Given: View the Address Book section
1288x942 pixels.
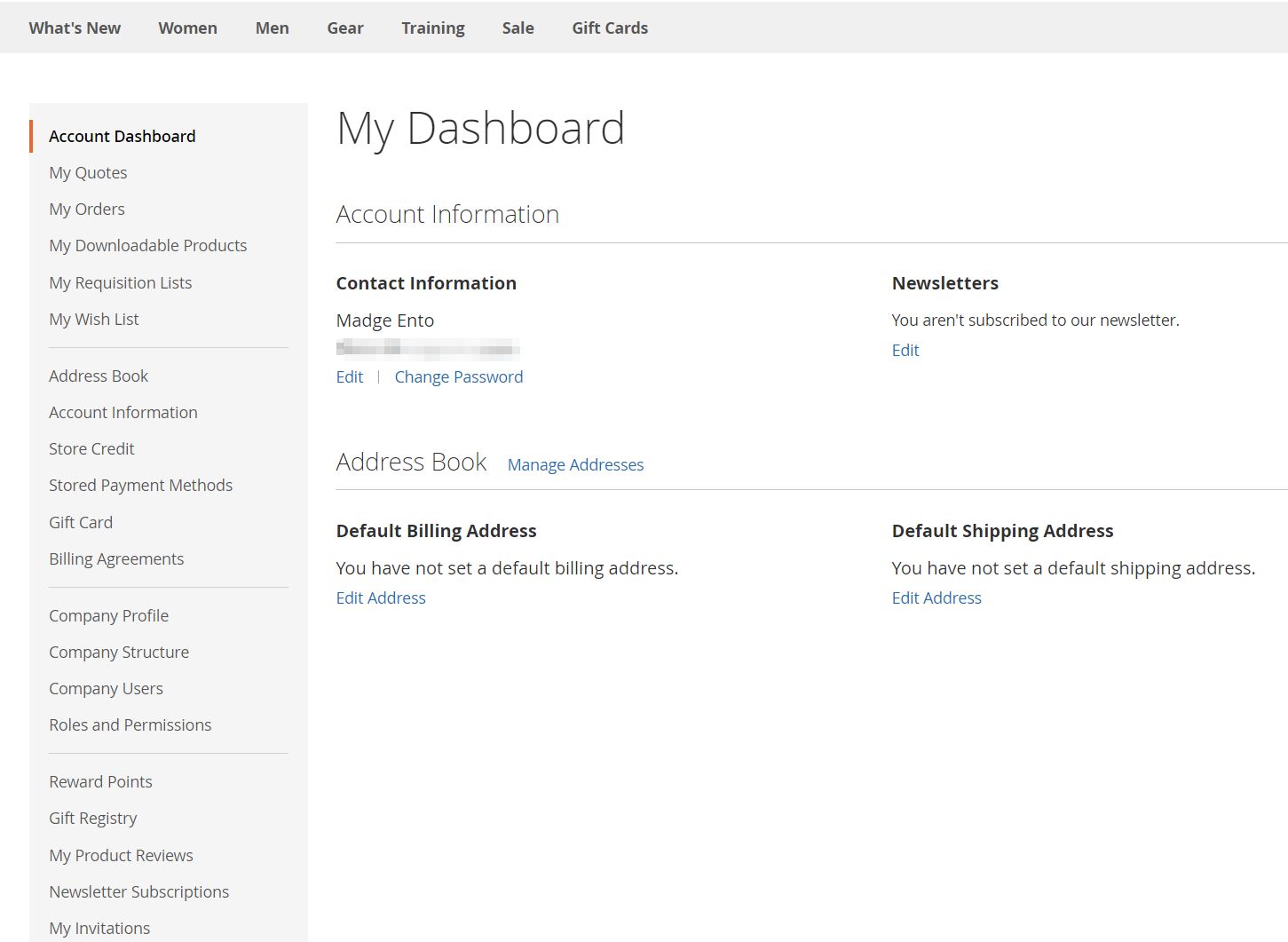Looking at the screenshot, I should pos(99,376).
